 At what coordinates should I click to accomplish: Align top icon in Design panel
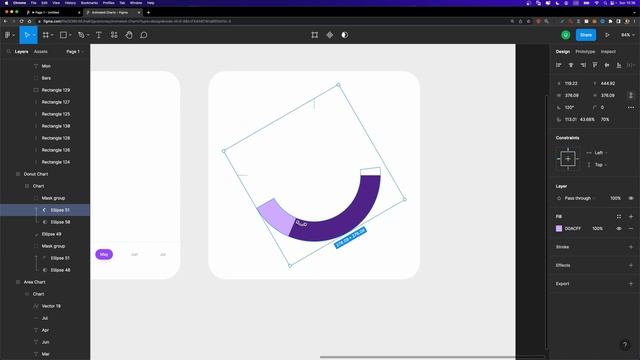595,65
